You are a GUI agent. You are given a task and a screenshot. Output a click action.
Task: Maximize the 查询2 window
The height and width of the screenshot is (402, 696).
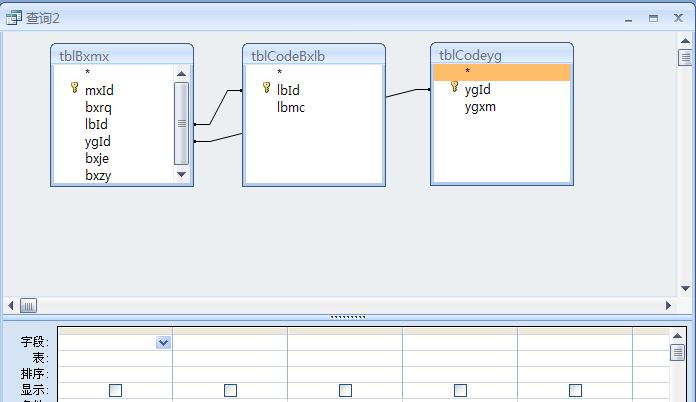(x=653, y=18)
